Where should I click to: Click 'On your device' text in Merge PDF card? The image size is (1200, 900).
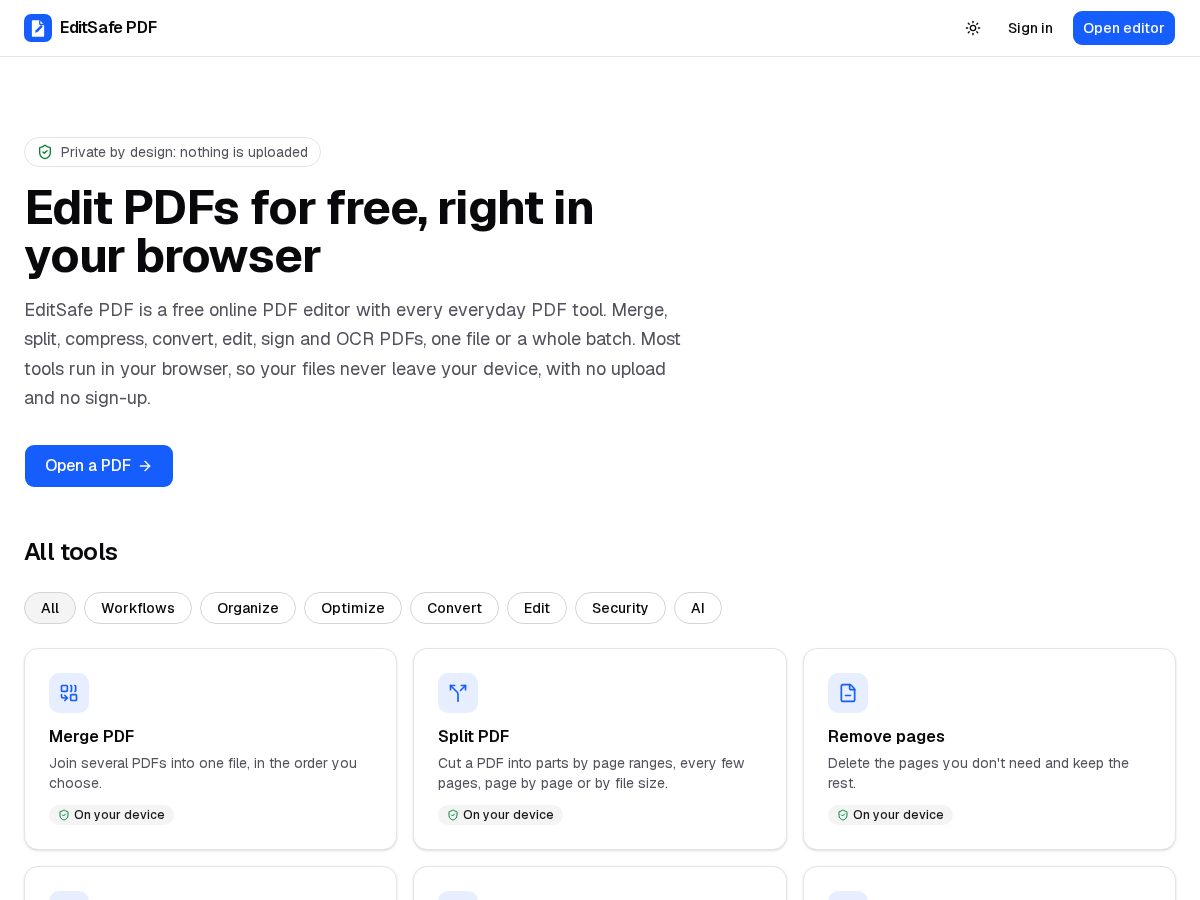tap(119, 815)
